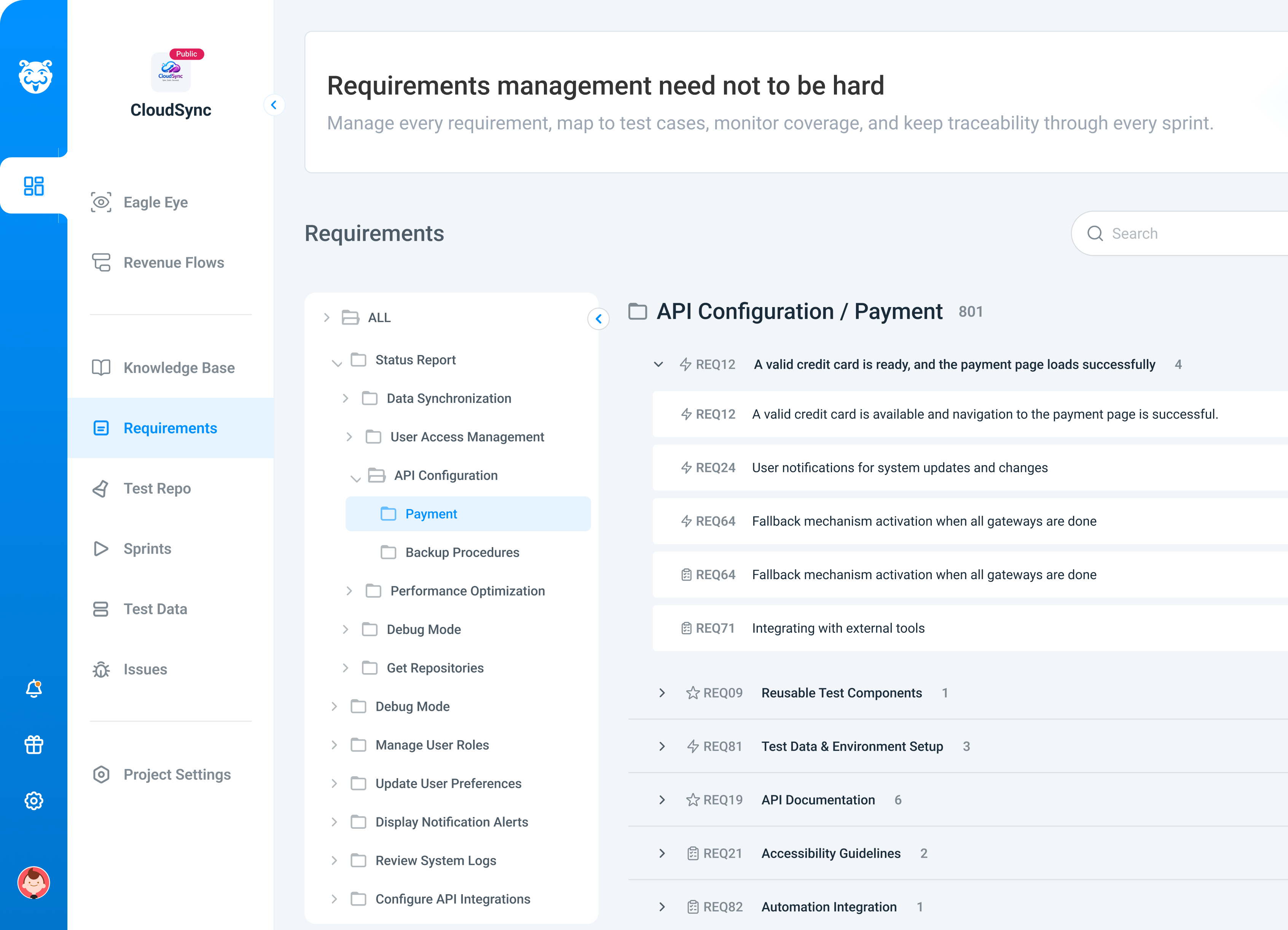Open the settings gear in blue rail

click(33, 801)
